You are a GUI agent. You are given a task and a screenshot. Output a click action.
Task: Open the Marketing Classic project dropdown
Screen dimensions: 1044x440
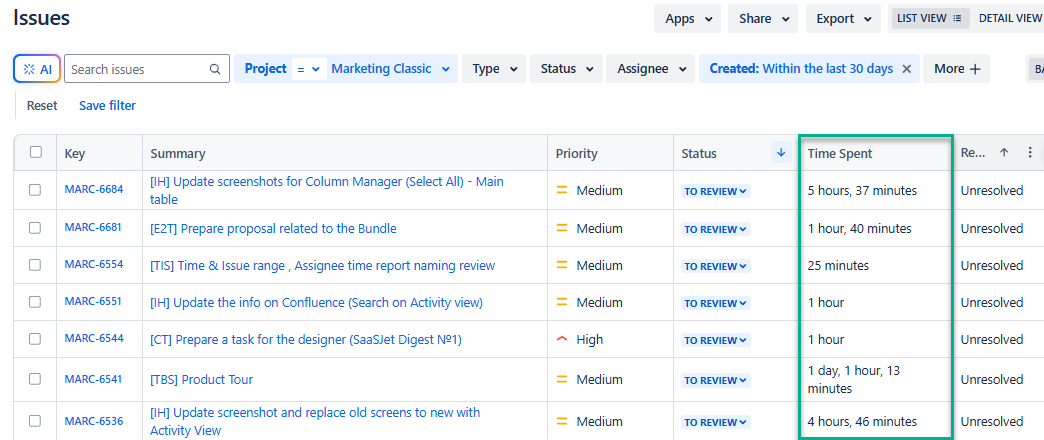pos(390,69)
